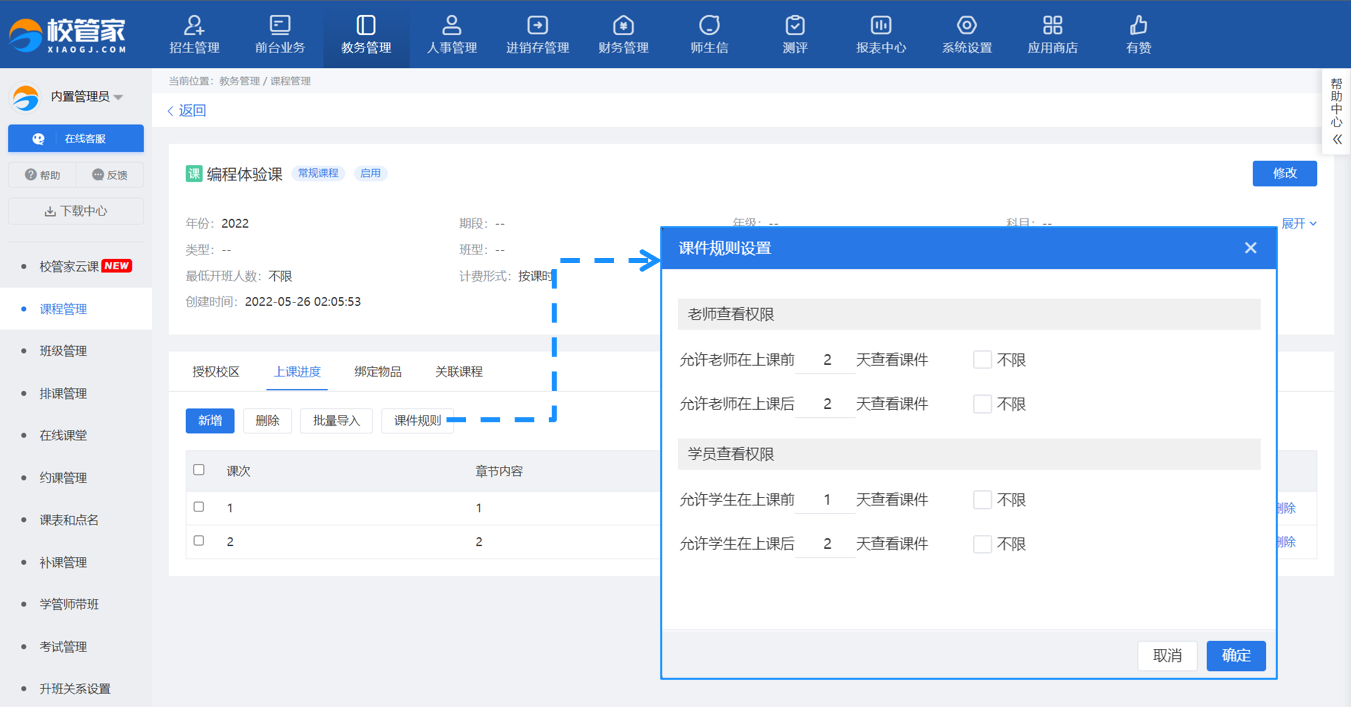Expand course details with 展开
Screen dimensions: 1351x707
coord(1299,223)
